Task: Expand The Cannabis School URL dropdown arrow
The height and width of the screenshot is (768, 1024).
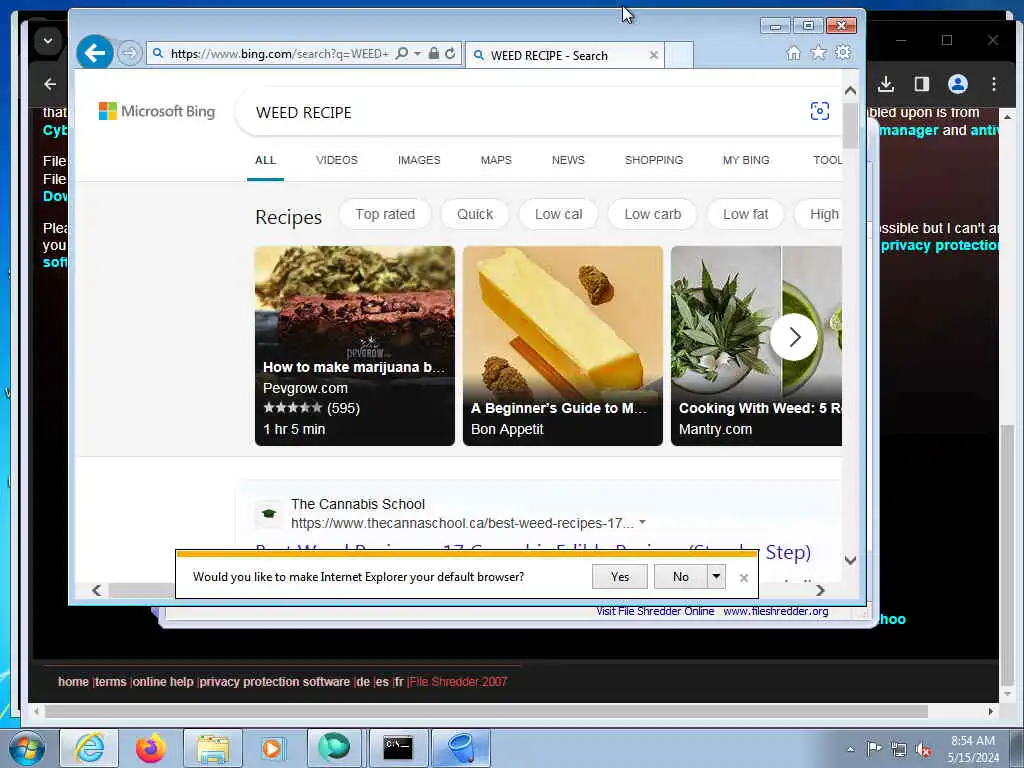Action: point(643,522)
